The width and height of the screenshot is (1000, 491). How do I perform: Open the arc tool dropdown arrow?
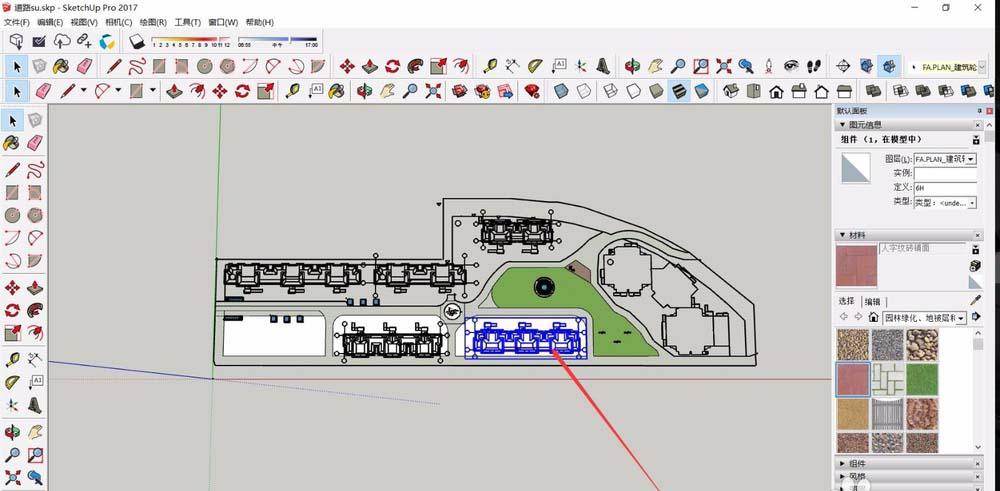coord(118,91)
